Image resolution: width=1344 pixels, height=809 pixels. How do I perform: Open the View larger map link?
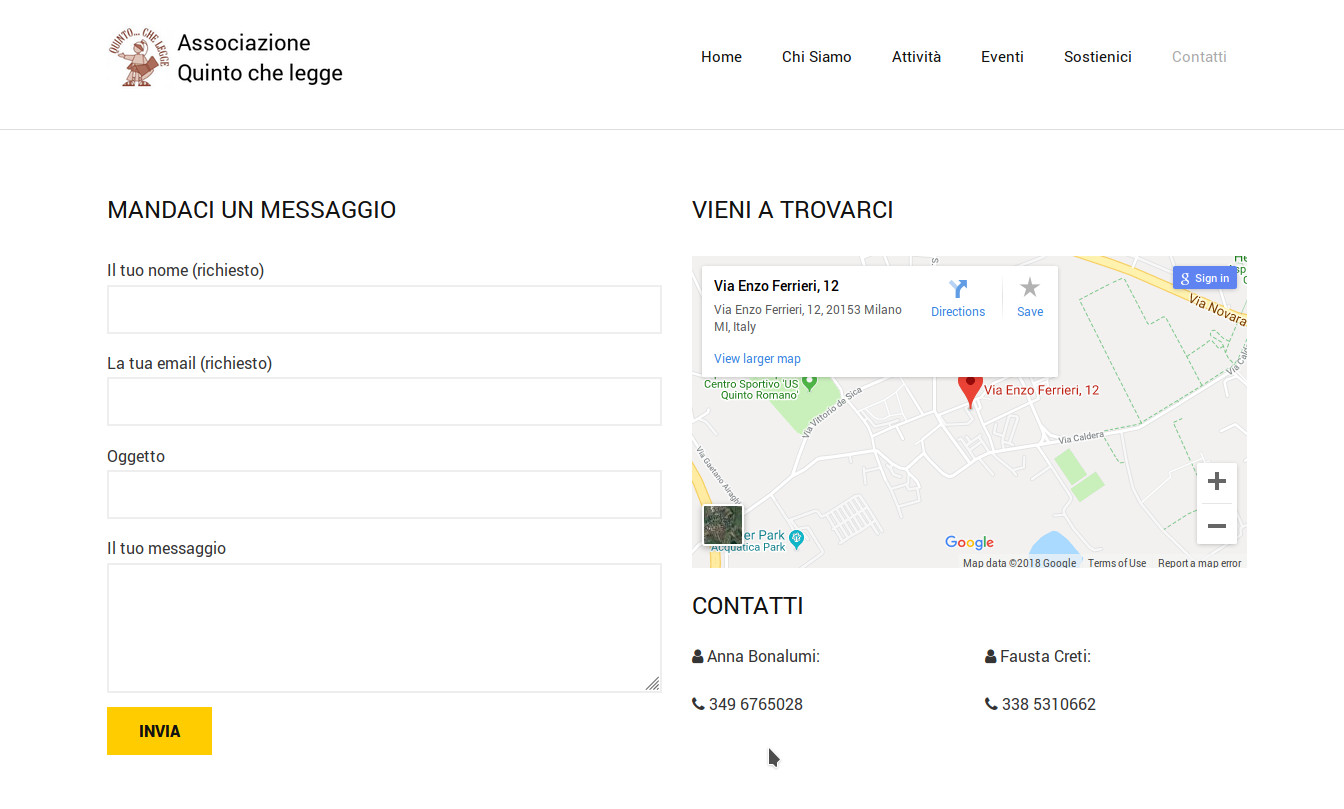[x=757, y=359]
